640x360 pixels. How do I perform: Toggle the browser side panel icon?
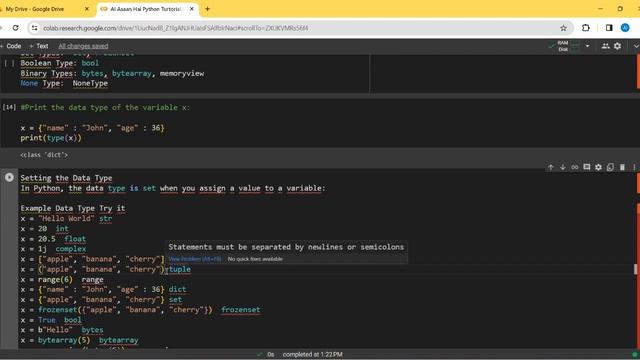coord(609,28)
